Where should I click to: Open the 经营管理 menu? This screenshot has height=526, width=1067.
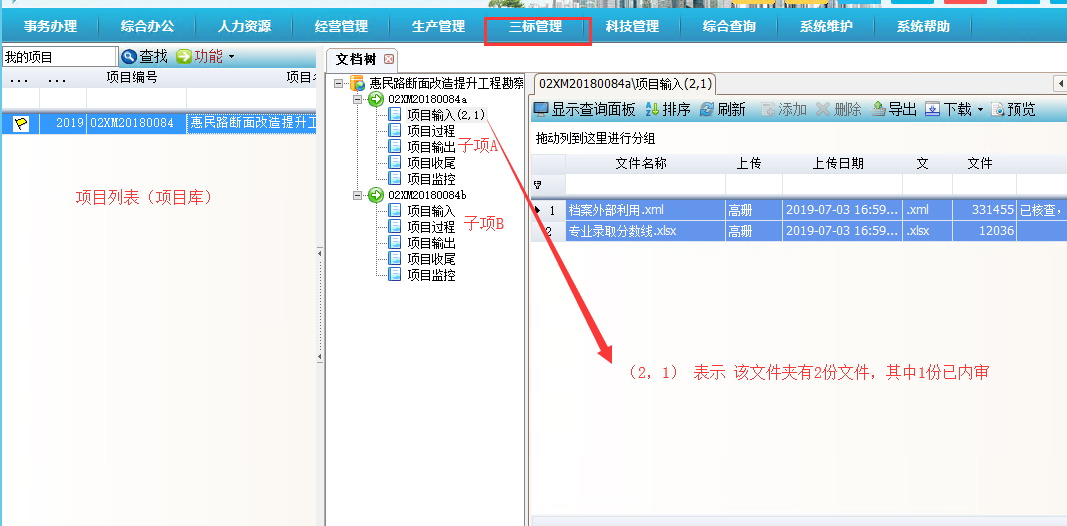[x=341, y=27]
